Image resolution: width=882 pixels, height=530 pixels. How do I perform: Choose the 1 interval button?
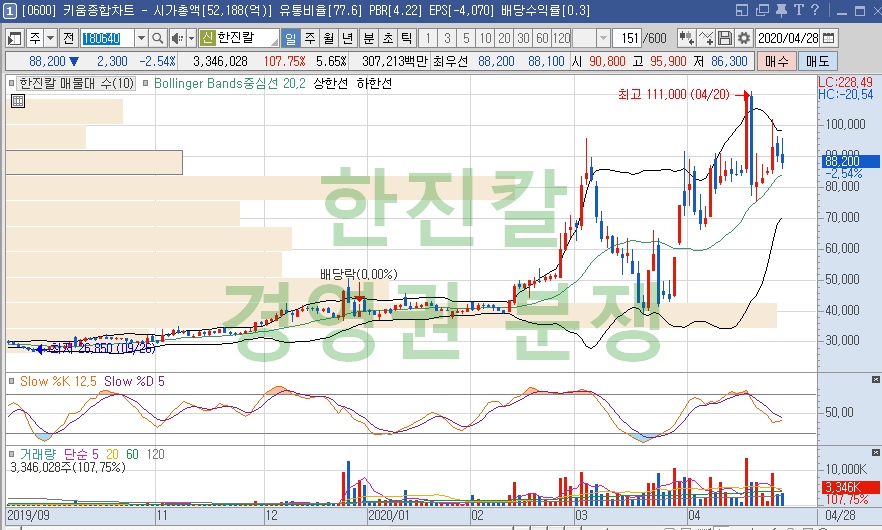(428, 38)
